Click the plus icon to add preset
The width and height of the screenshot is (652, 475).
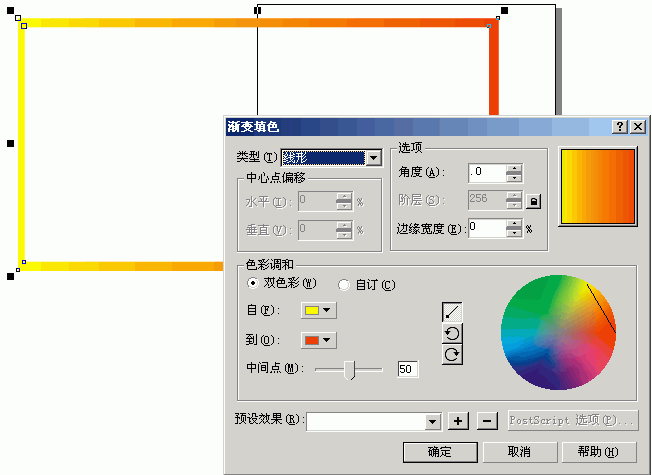(458, 421)
